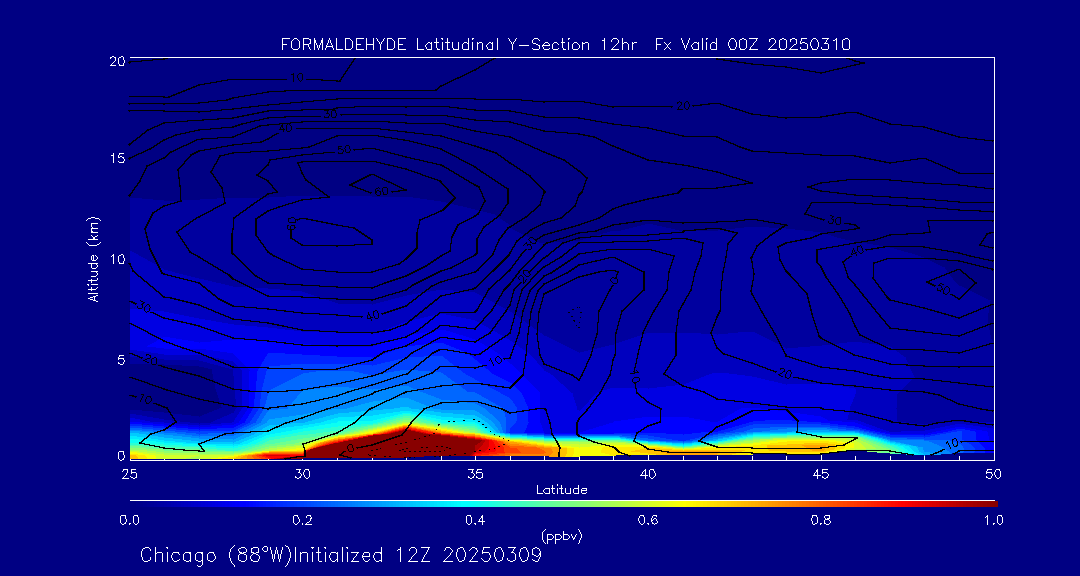Click the latitude tick label 35
Viewport: 1080px width, 576px height.
click(x=475, y=473)
